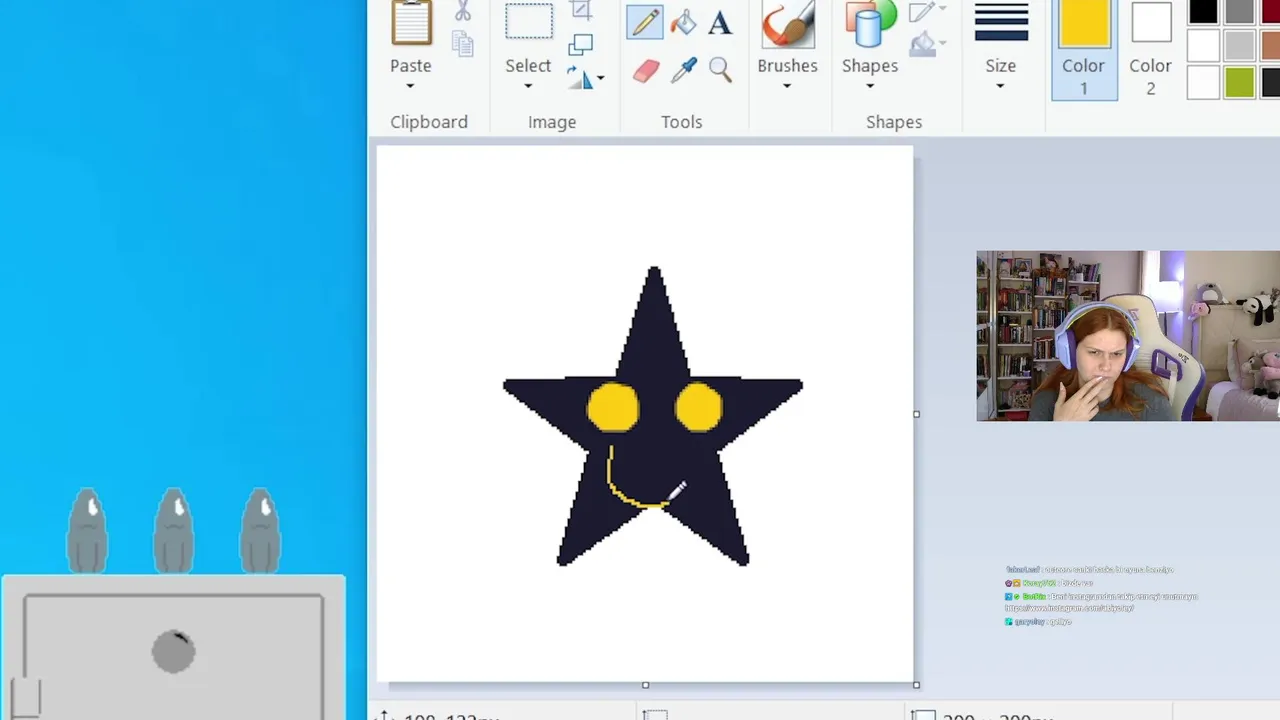Click the Instagram link in chat overlay
This screenshot has height=720, width=1280.
tap(1069, 608)
